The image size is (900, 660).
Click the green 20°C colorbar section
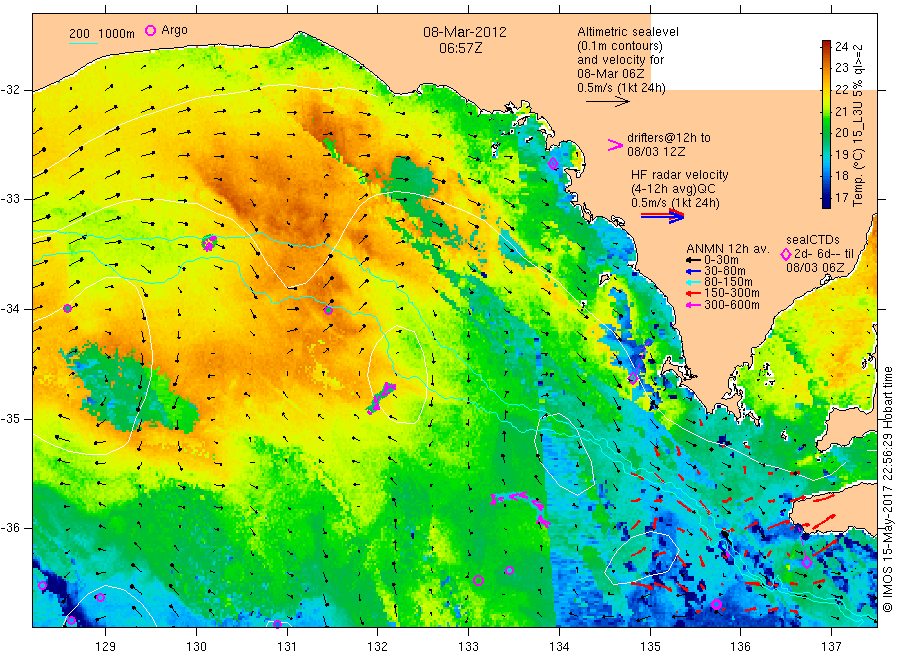826,133
